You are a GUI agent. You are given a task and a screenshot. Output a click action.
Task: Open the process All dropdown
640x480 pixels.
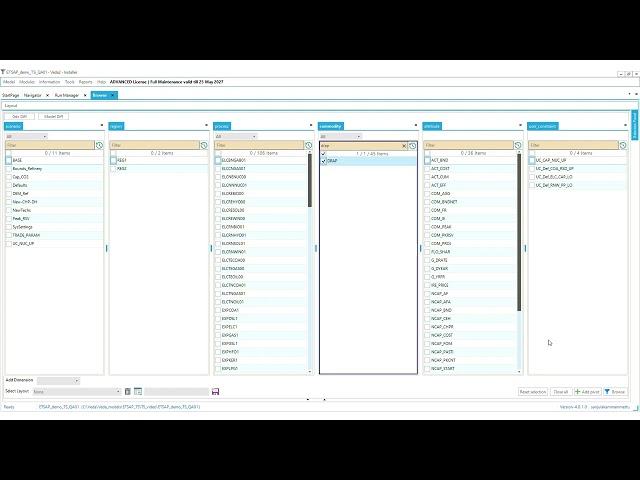pos(236,136)
